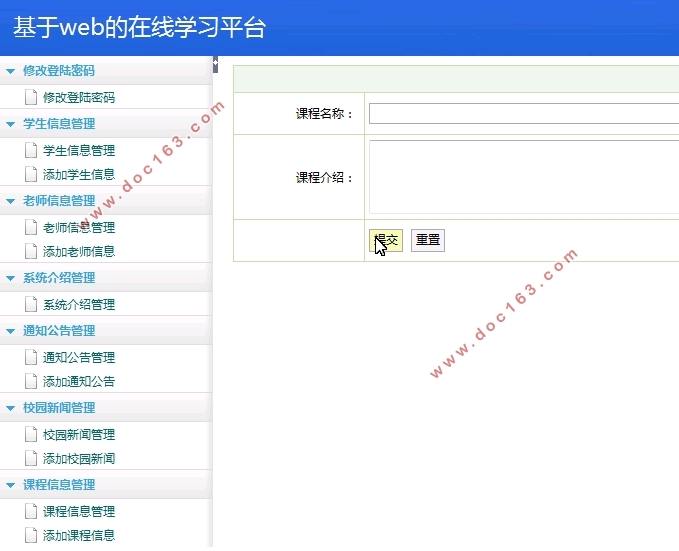
Task: Click page icon beside 校园新闻管理 item
Action: [31, 434]
